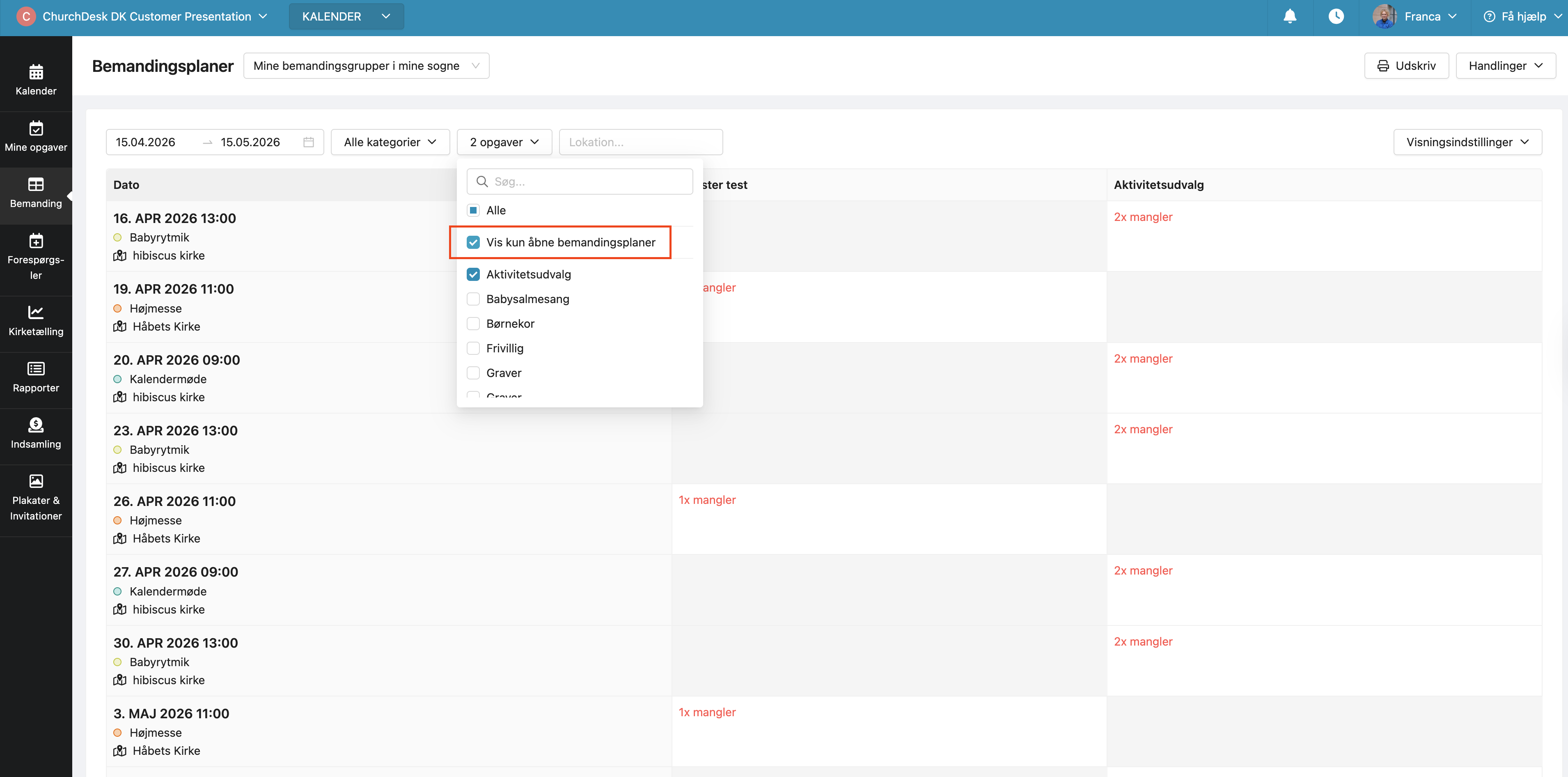Open the Rapporter section
Viewport: 1568px width, 777px height.
36,377
